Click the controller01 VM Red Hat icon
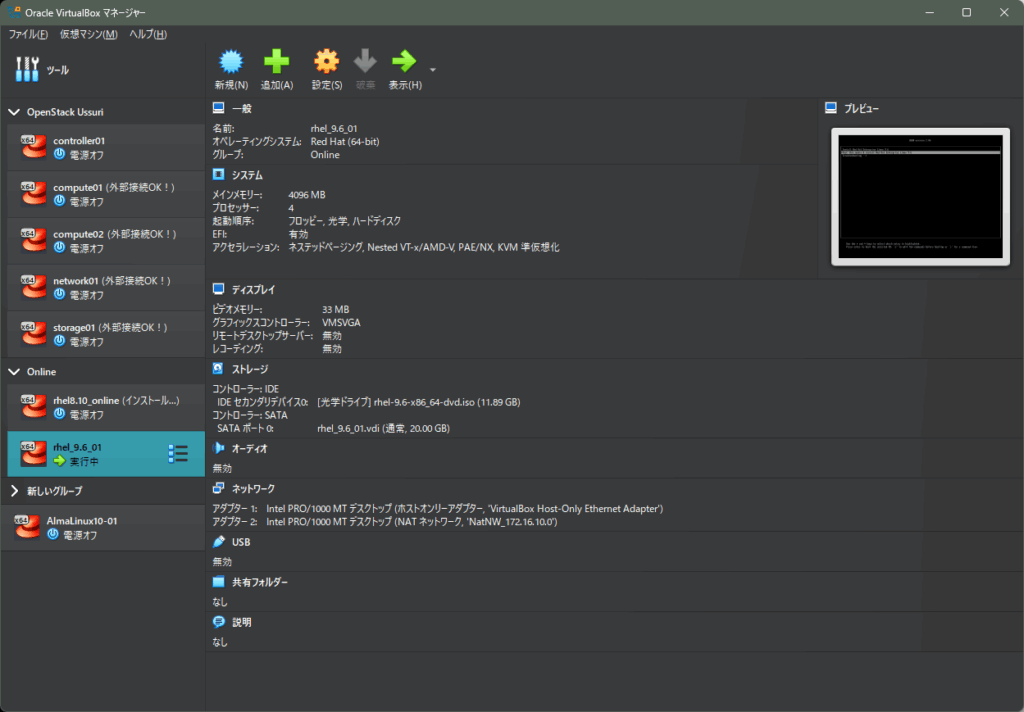1024x712 pixels. pos(33,147)
